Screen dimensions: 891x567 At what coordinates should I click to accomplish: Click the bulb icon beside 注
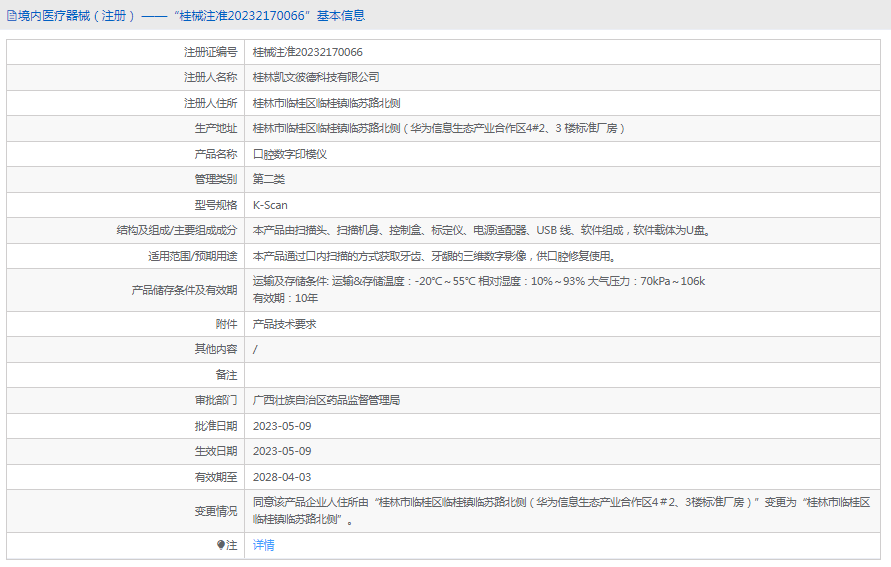[x=221, y=545]
